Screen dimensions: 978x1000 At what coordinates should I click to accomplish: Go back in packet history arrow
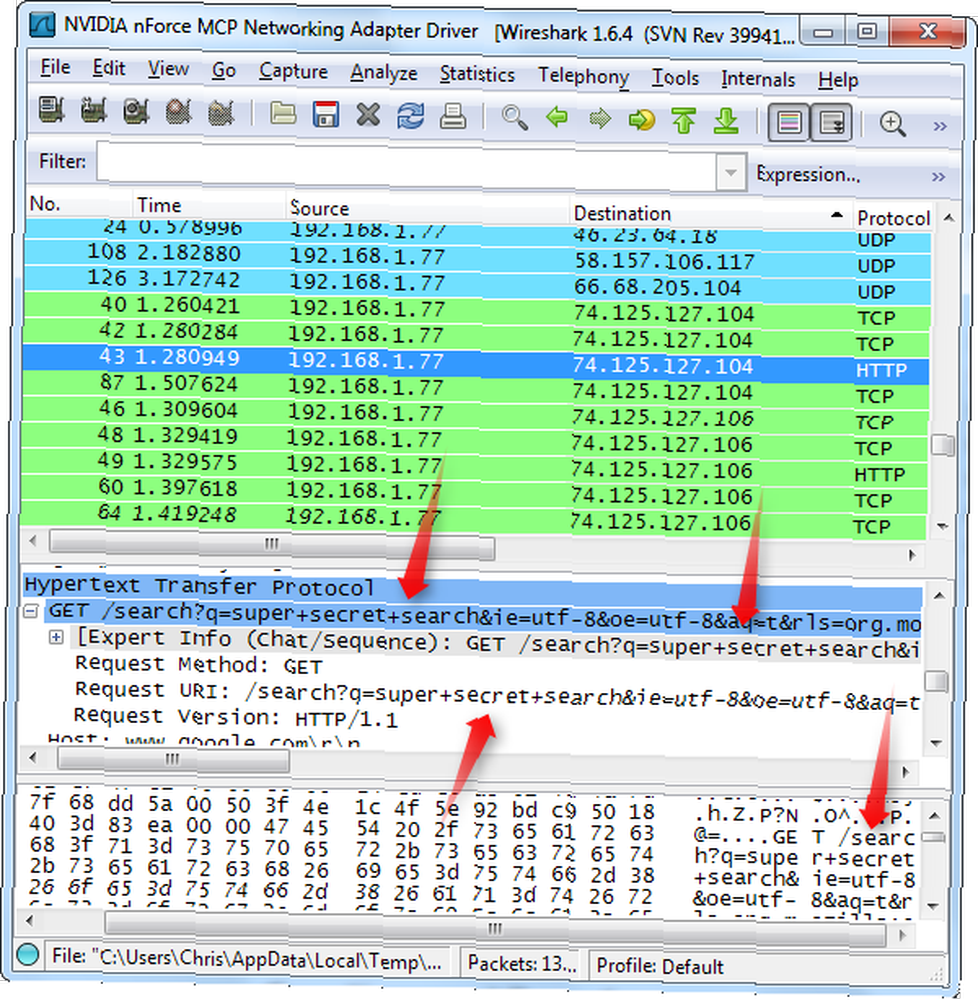coord(557,118)
